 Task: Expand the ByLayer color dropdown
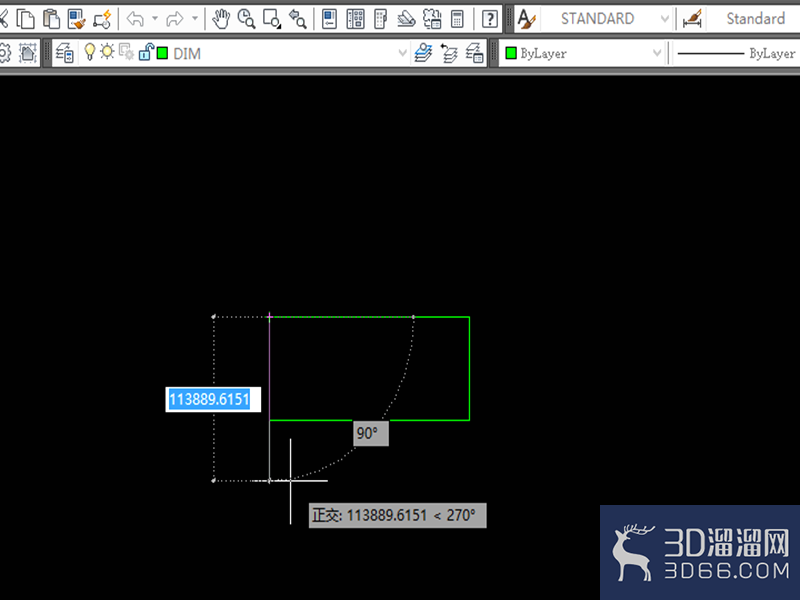[x=657, y=53]
